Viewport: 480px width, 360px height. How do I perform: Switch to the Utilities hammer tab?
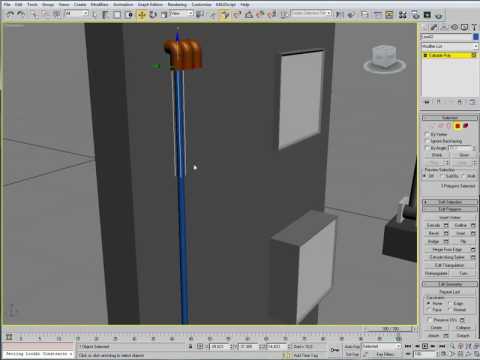(474, 27)
